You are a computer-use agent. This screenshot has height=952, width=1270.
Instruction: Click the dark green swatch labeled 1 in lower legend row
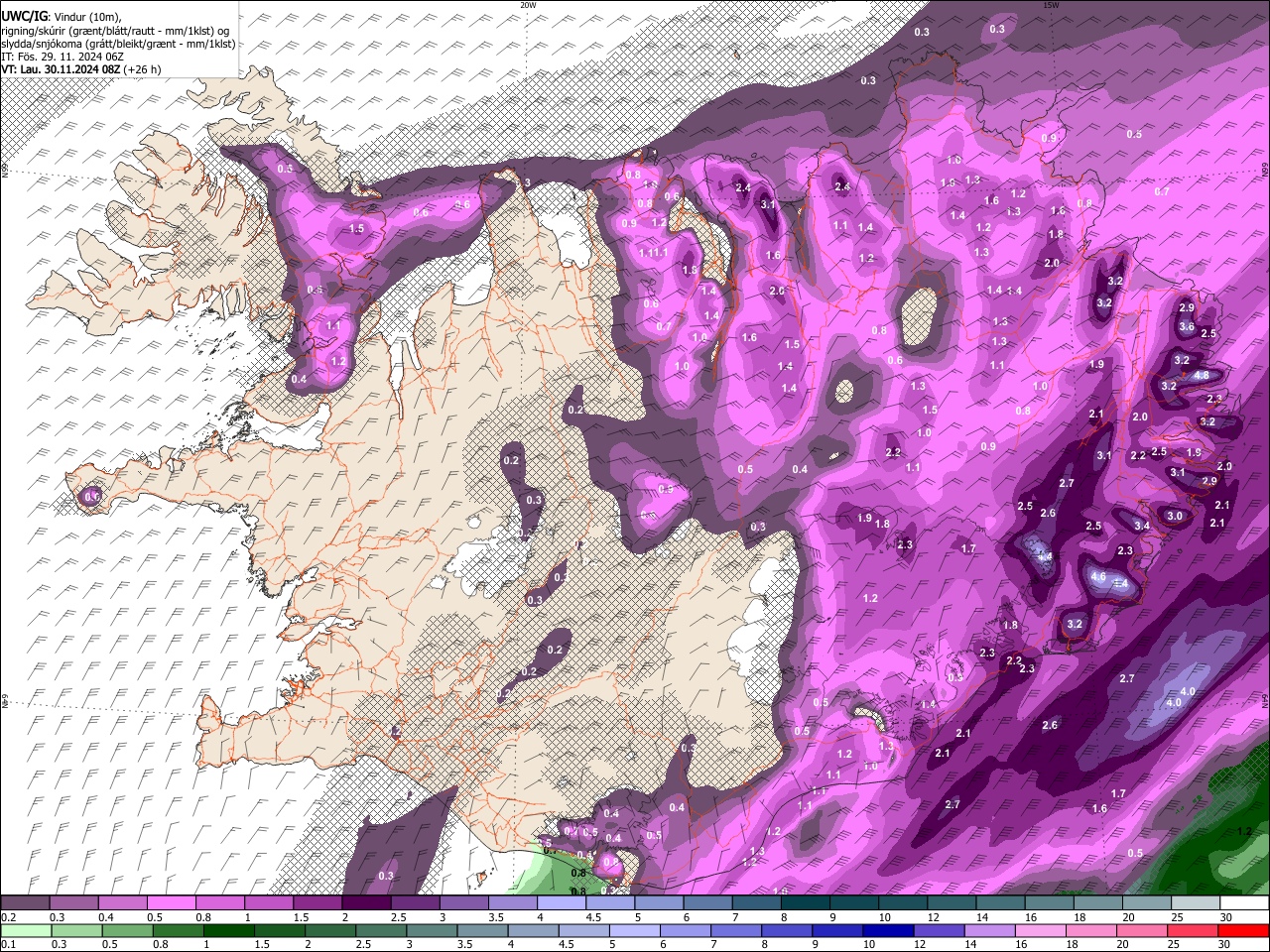click(x=229, y=931)
